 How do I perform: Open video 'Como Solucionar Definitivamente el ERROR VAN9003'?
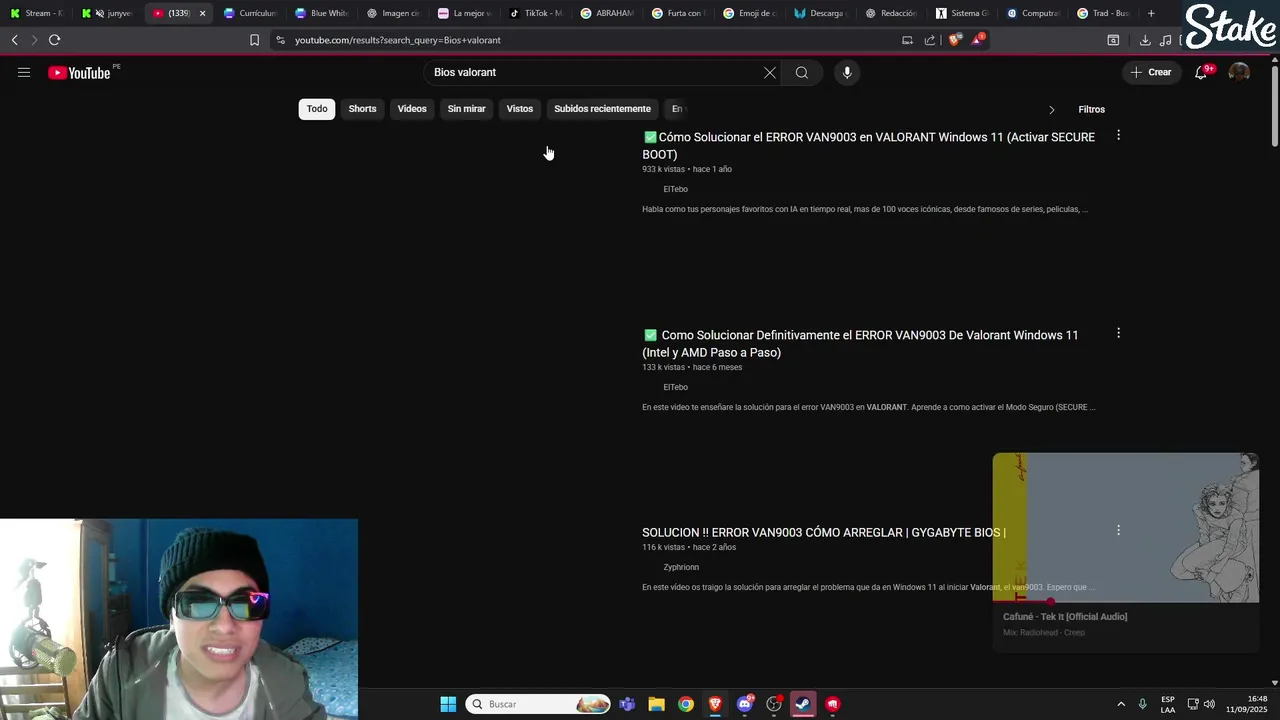(x=860, y=343)
